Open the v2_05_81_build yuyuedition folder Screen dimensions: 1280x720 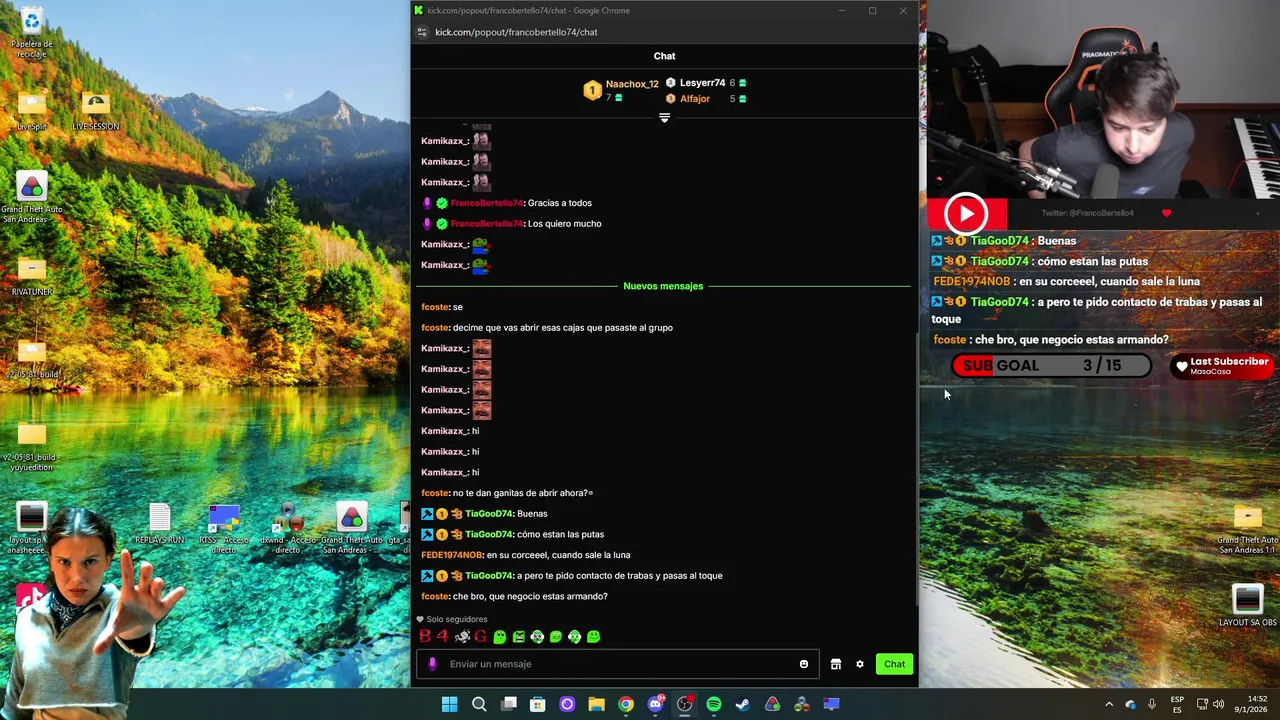(32, 445)
